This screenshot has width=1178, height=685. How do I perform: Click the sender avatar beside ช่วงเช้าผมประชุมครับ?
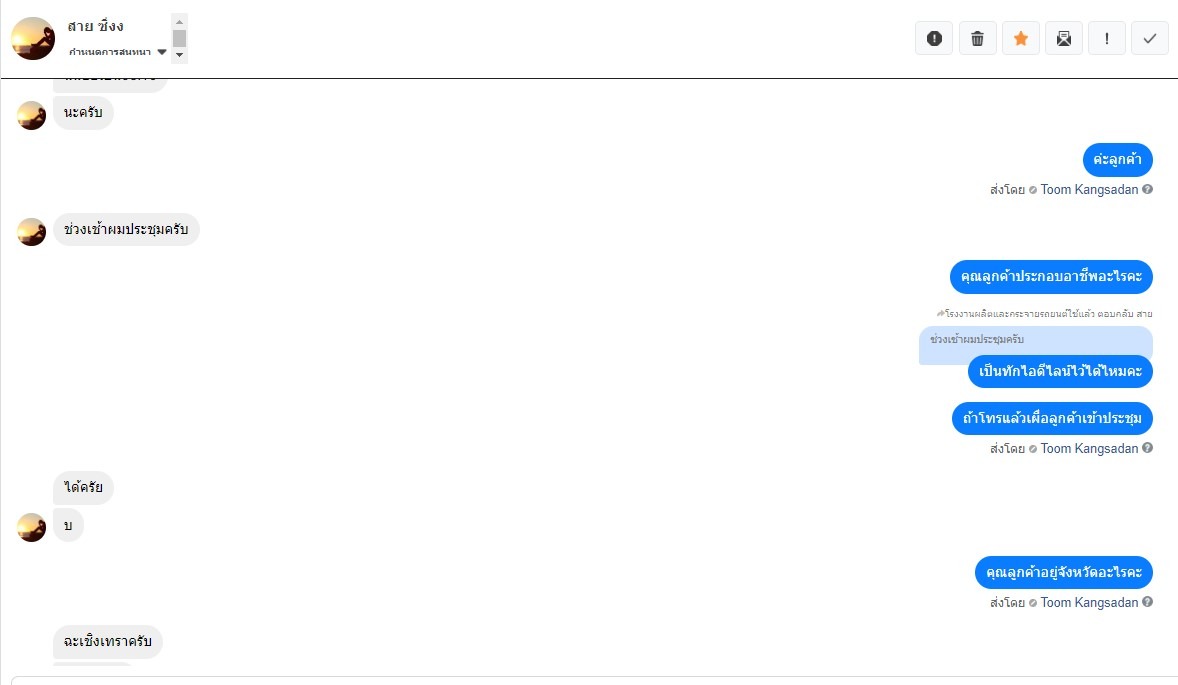point(32,231)
